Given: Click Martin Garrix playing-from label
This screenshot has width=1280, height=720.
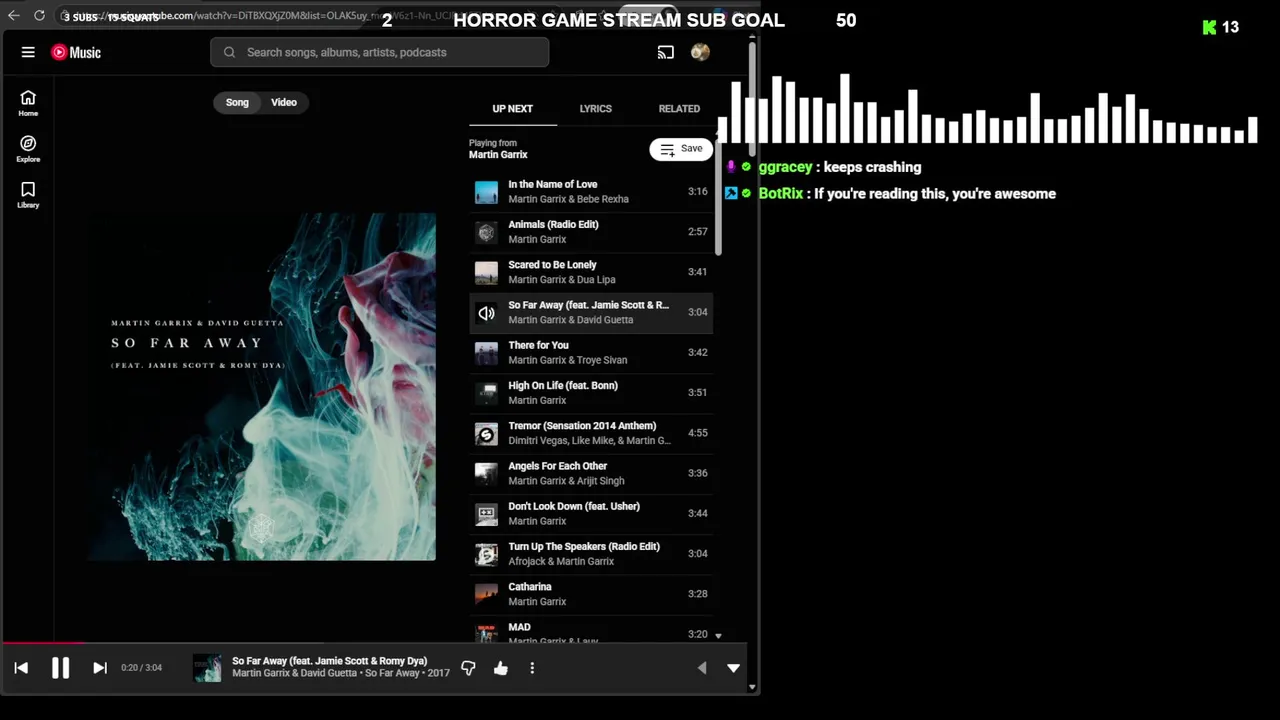Looking at the screenshot, I should [498, 155].
